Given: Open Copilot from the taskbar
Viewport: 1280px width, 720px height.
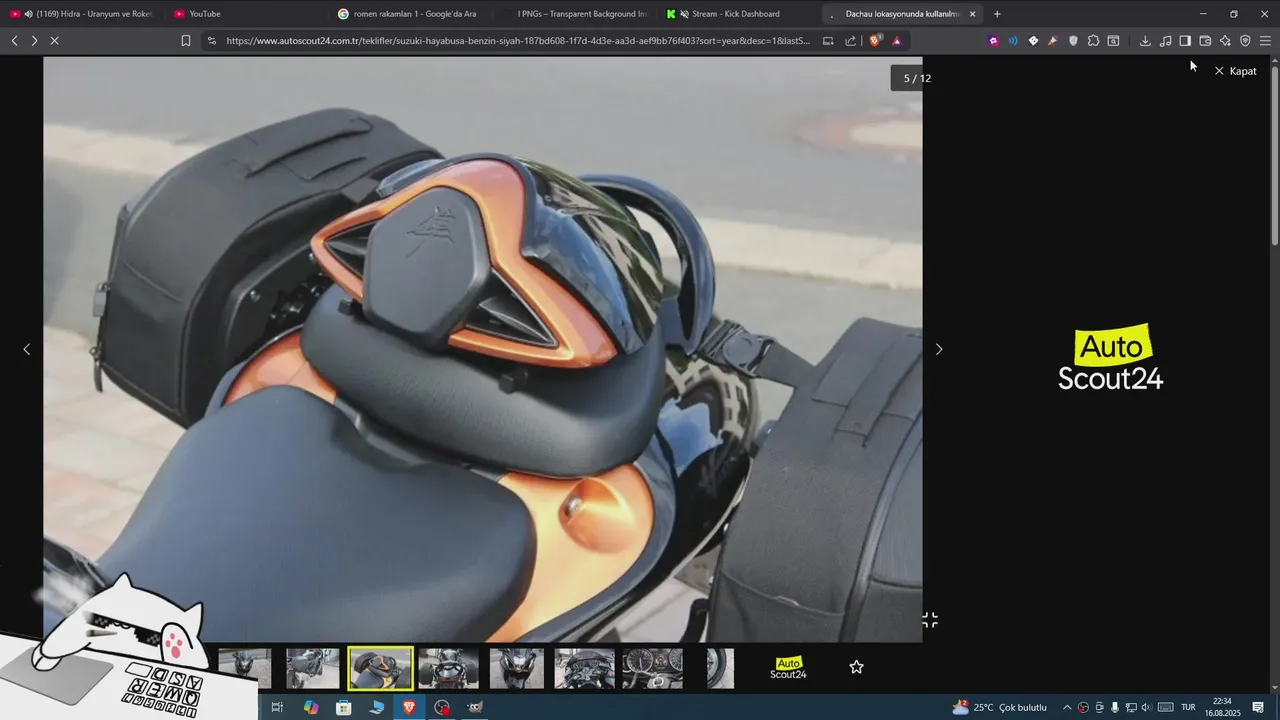Looking at the screenshot, I should coord(311,707).
